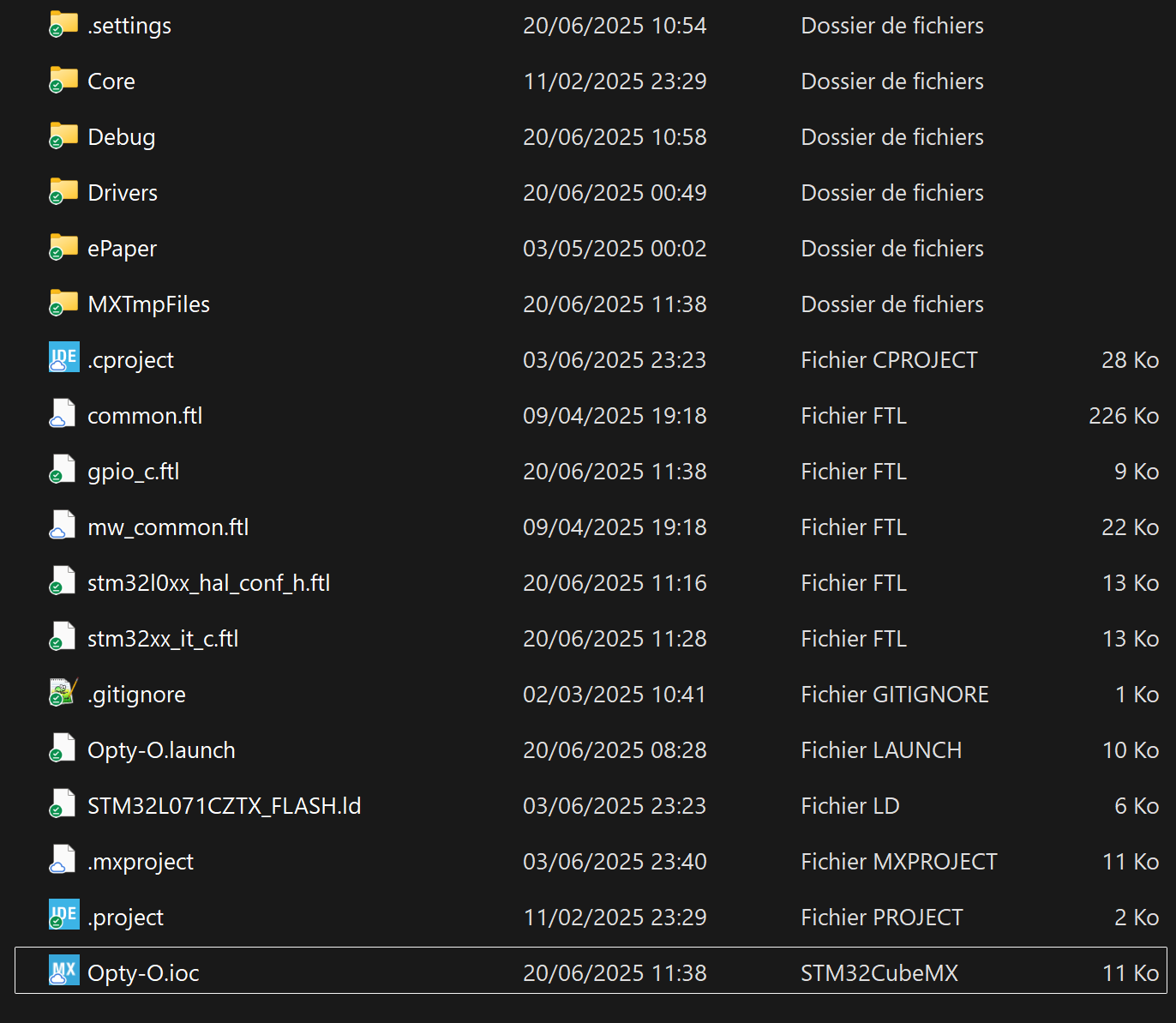Click the Opty-O.launch file icon

63,749
